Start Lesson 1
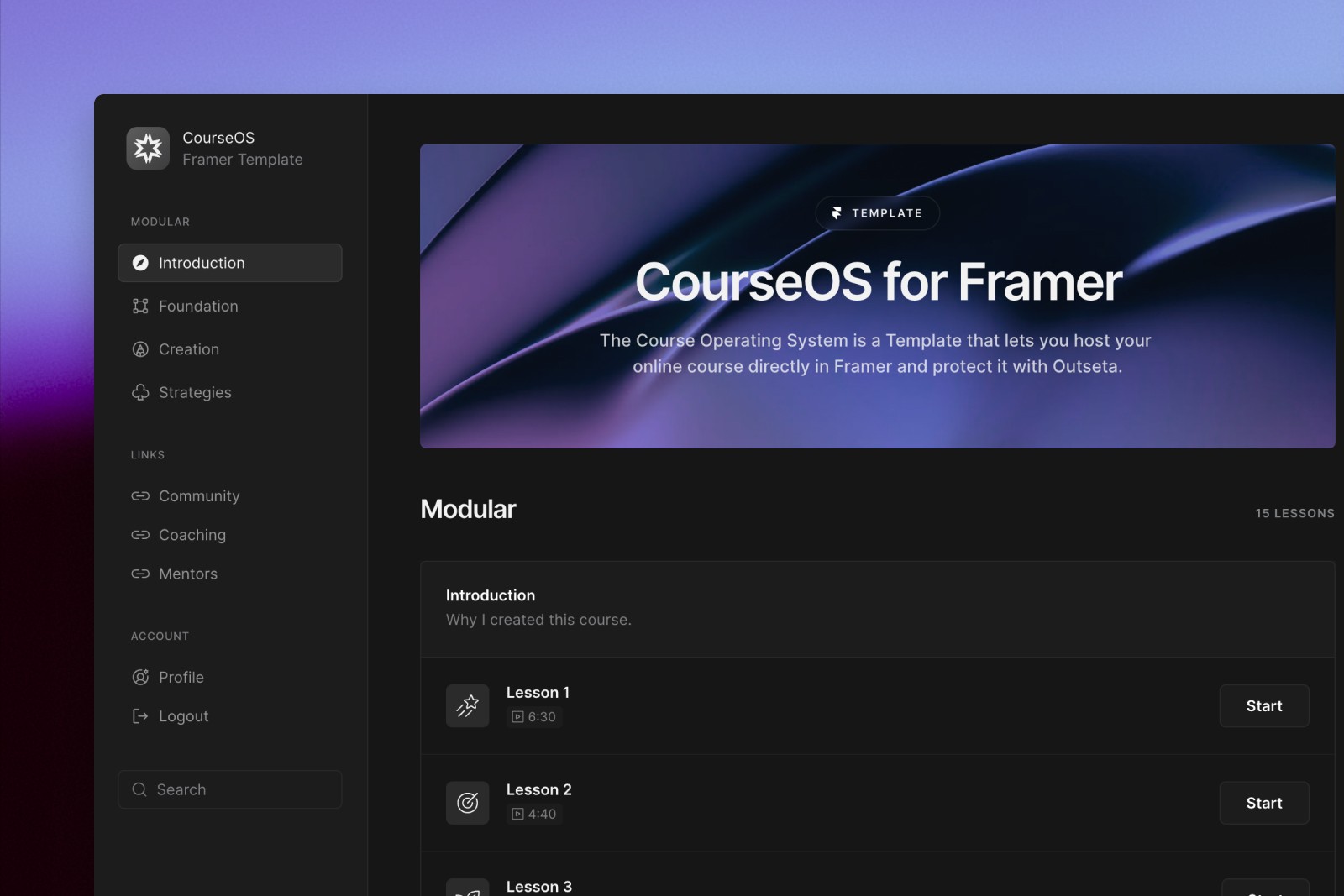The width and height of the screenshot is (1344, 896). pos(1264,706)
